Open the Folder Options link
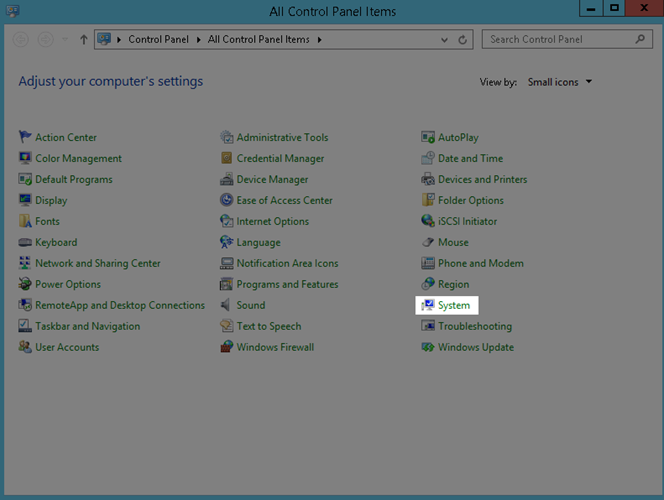This screenshot has height=500, width=664. [x=470, y=200]
